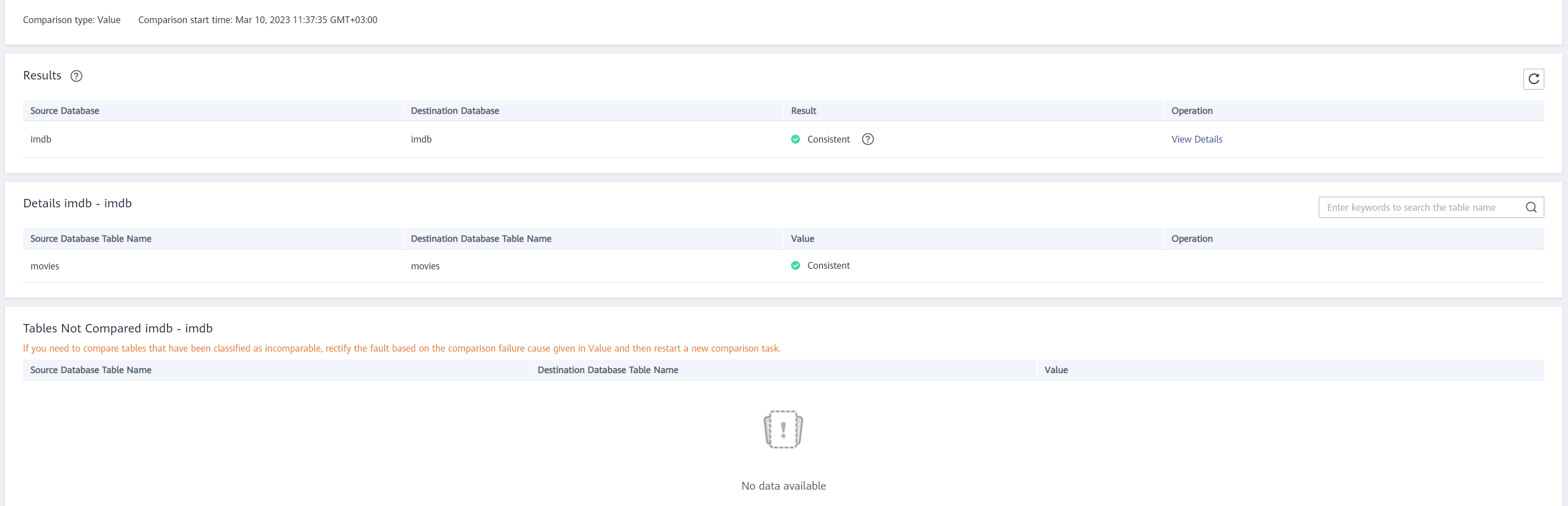Open View Details for imdb database
Image resolution: width=1568 pixels, height=506 pixels.
1196,139
